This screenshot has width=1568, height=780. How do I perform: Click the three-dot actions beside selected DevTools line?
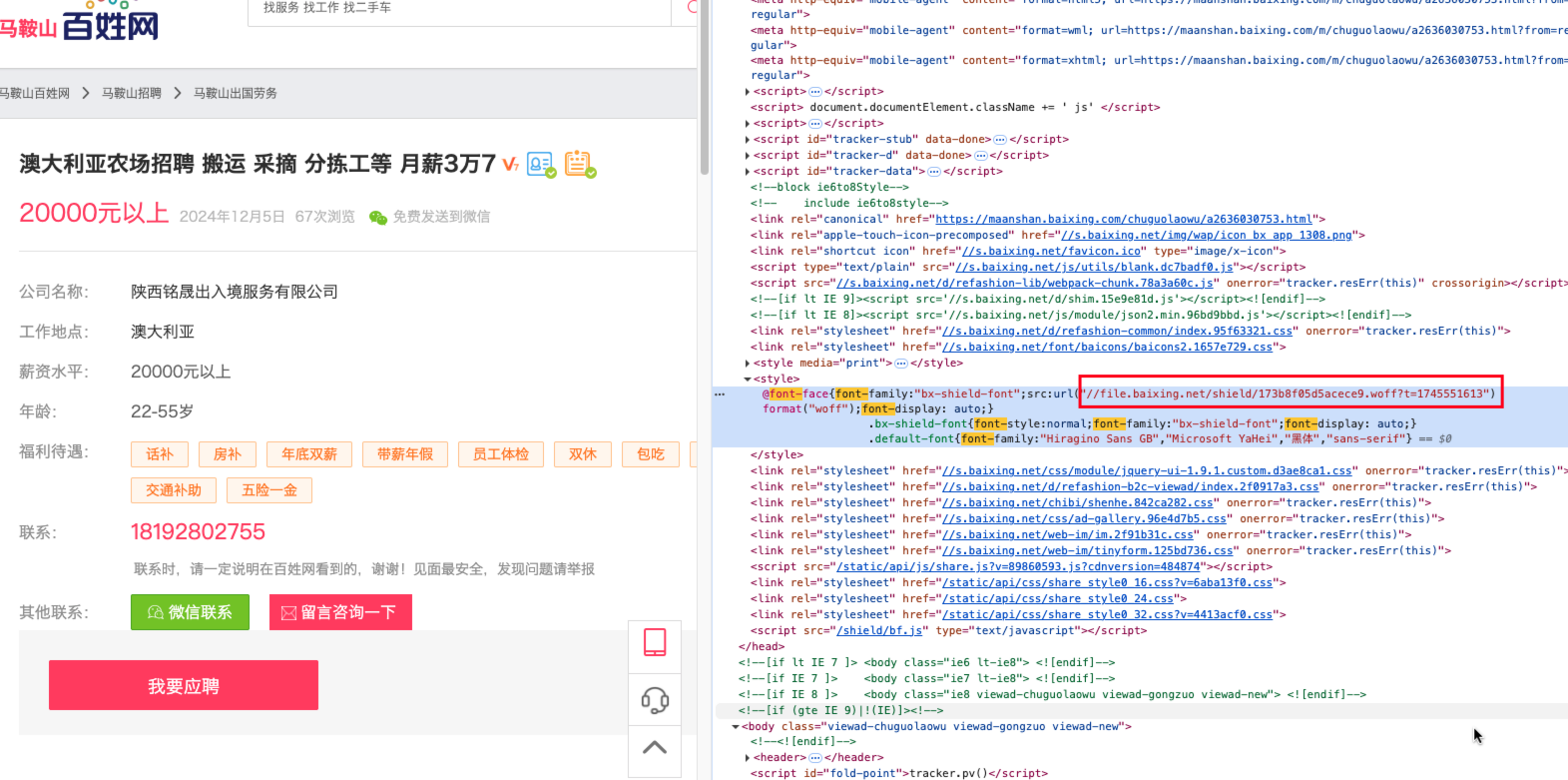[x=720, y=394]
